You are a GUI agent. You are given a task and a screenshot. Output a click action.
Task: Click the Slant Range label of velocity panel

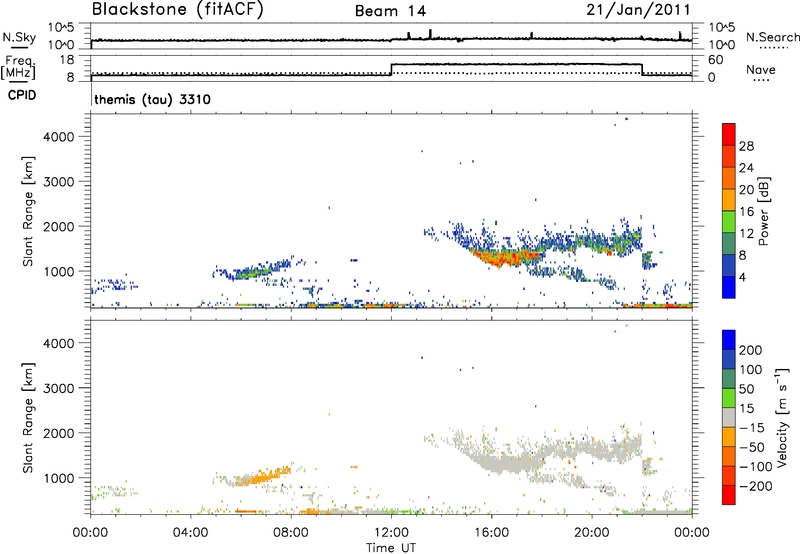pos(28,417)
